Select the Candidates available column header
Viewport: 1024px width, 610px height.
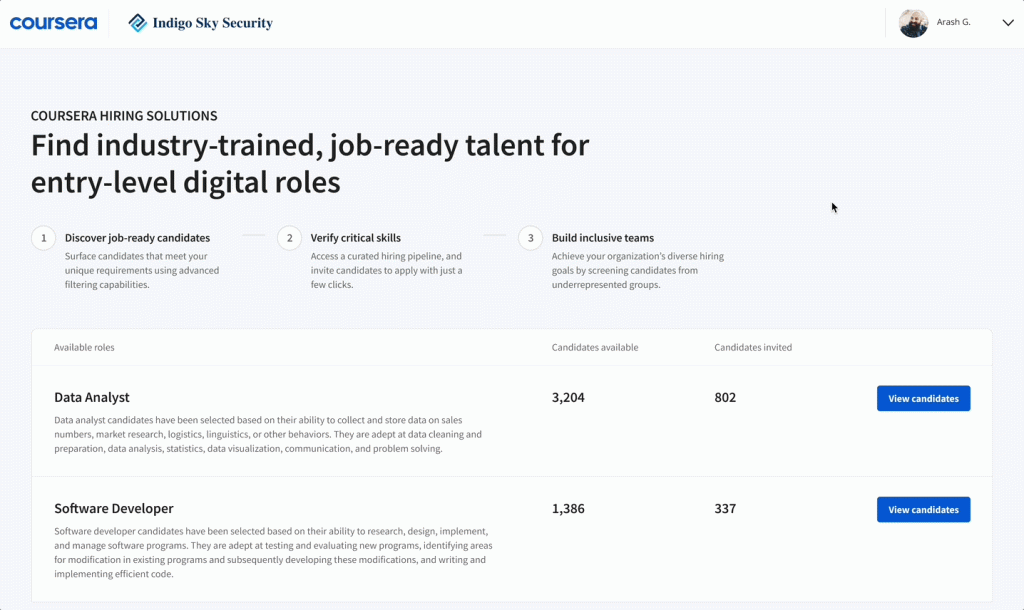click(x=595, y=348)
